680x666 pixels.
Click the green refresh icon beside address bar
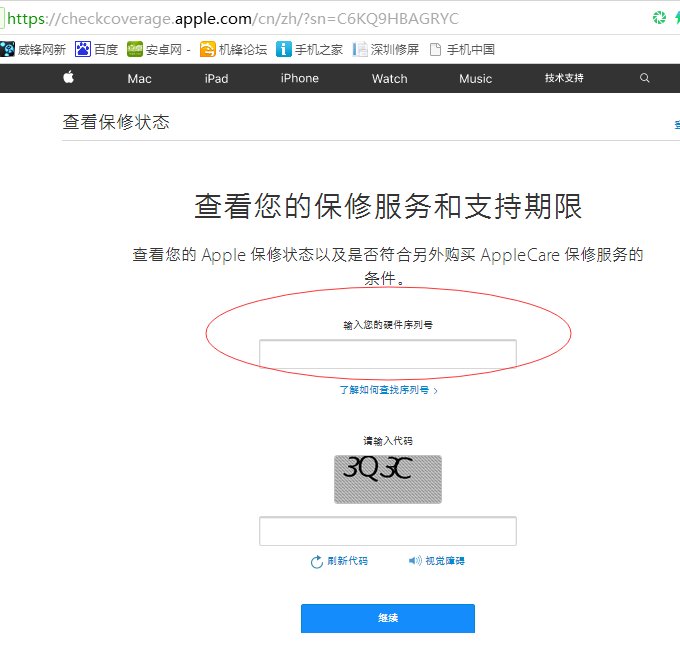[x=659, y=18]
